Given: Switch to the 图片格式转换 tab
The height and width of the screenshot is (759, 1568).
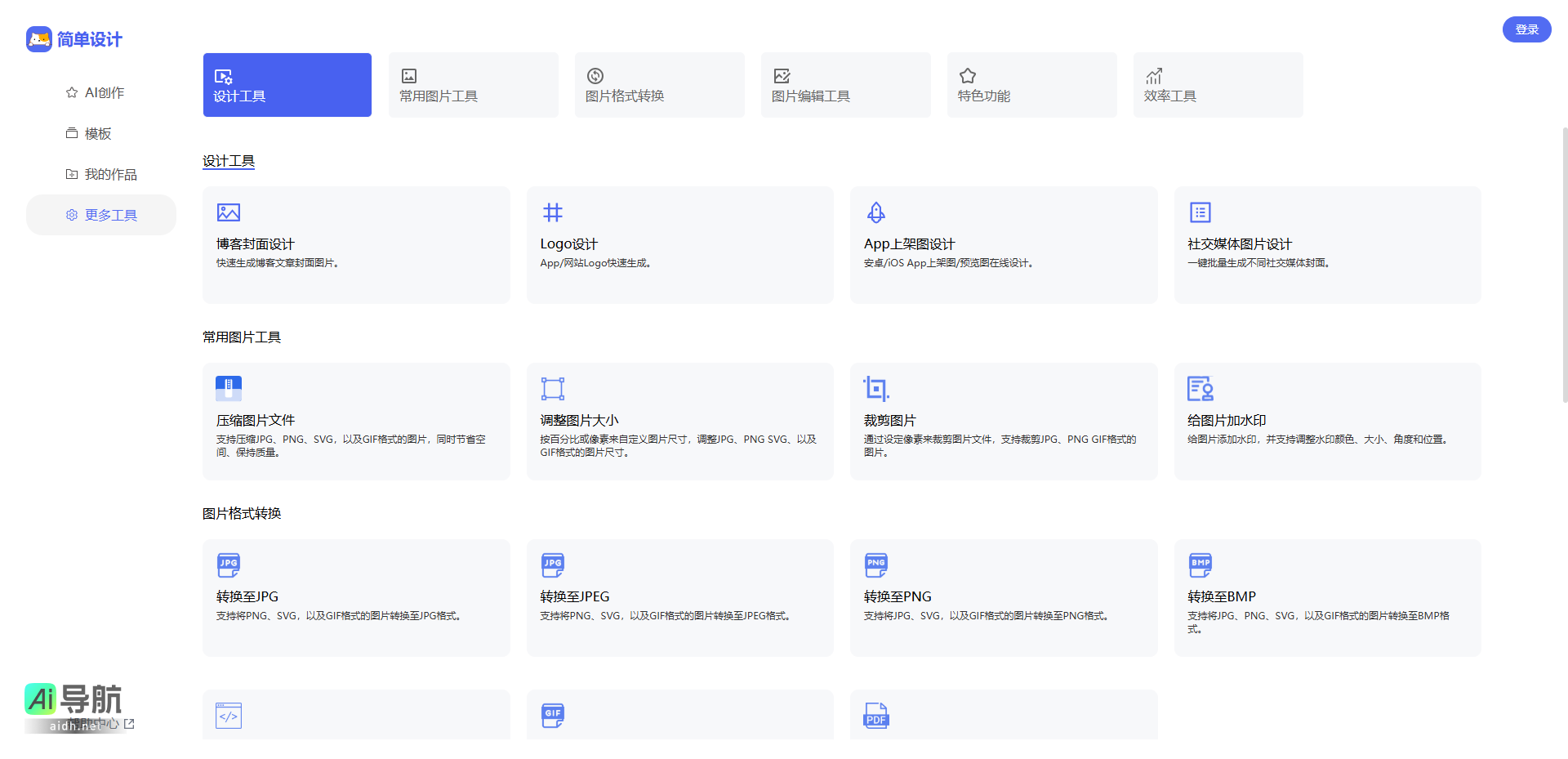Looking at the screenshot, I should pyautogui.click(x=659, y=85).
